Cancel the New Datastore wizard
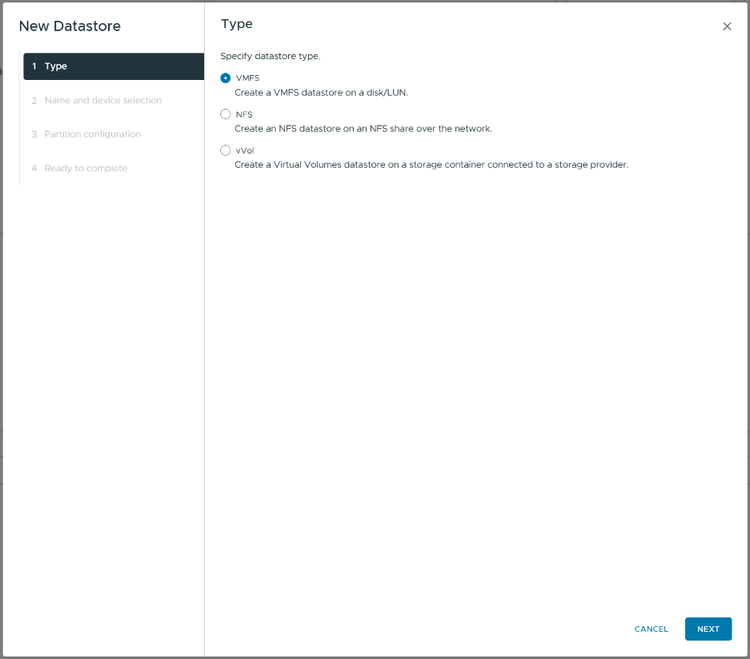The width and height of the screenshot is (750, 659). coord(651,629)
